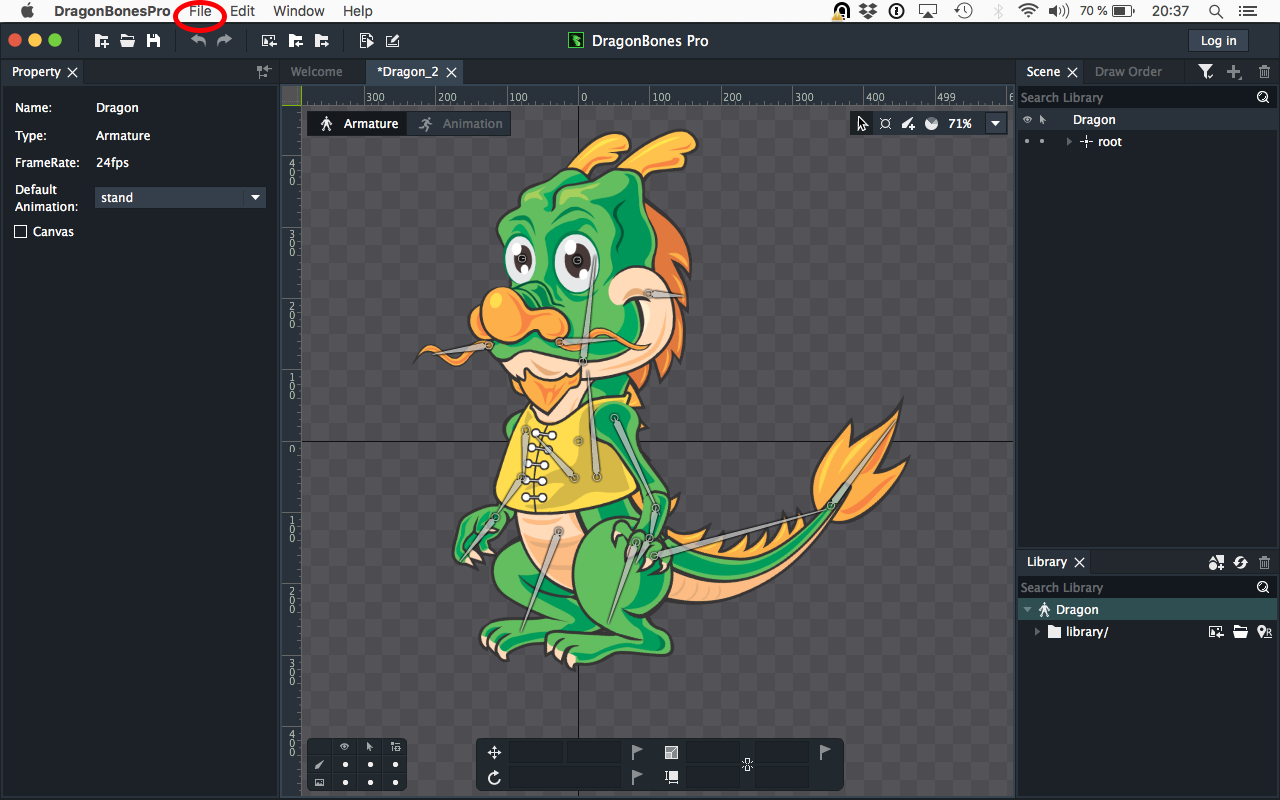Open macOS Spotlight search
1280x800 pixels.
point(1215,11)
